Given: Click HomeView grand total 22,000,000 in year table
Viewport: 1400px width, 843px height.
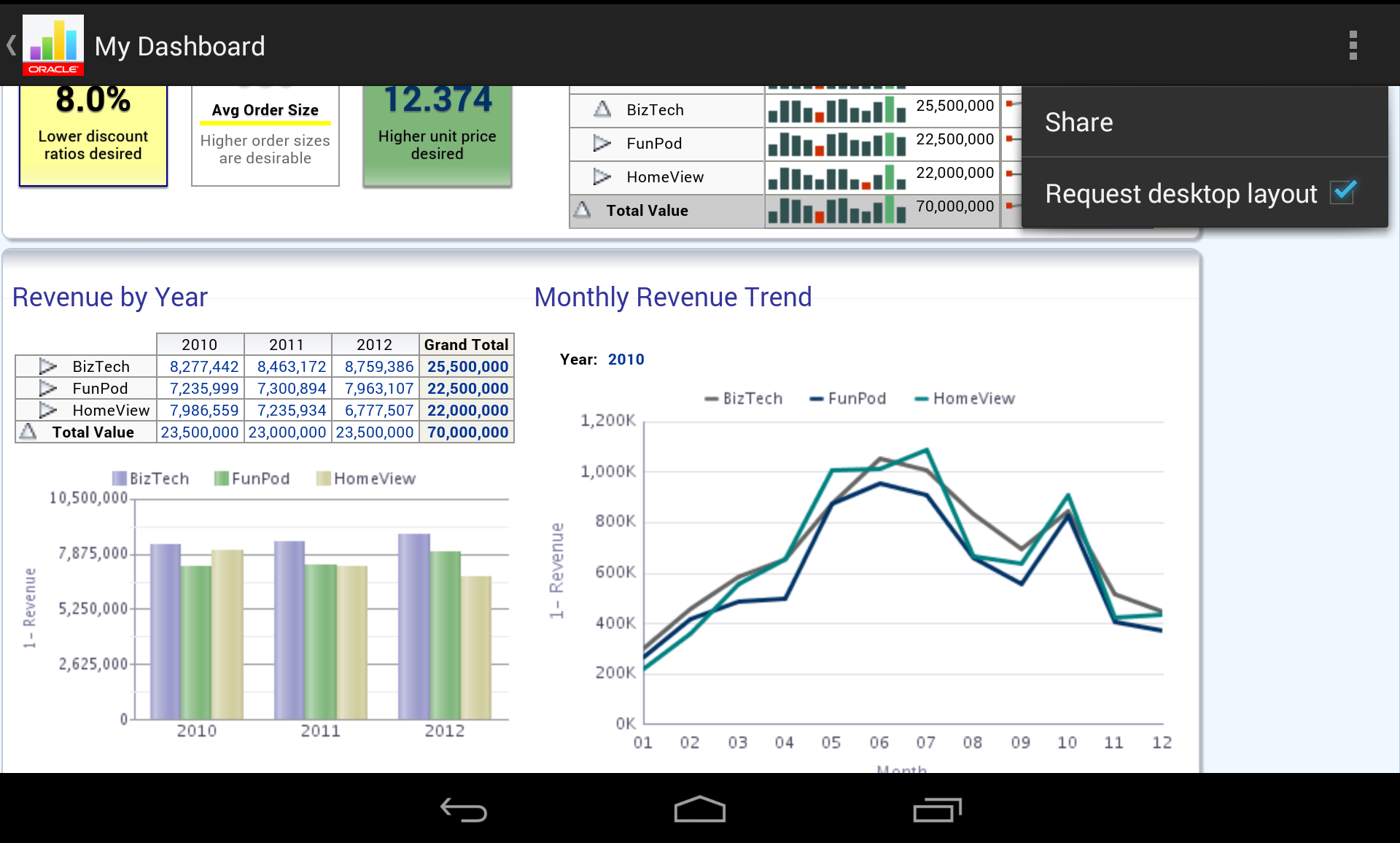Looking at the screenshot, I should (467, 410).
